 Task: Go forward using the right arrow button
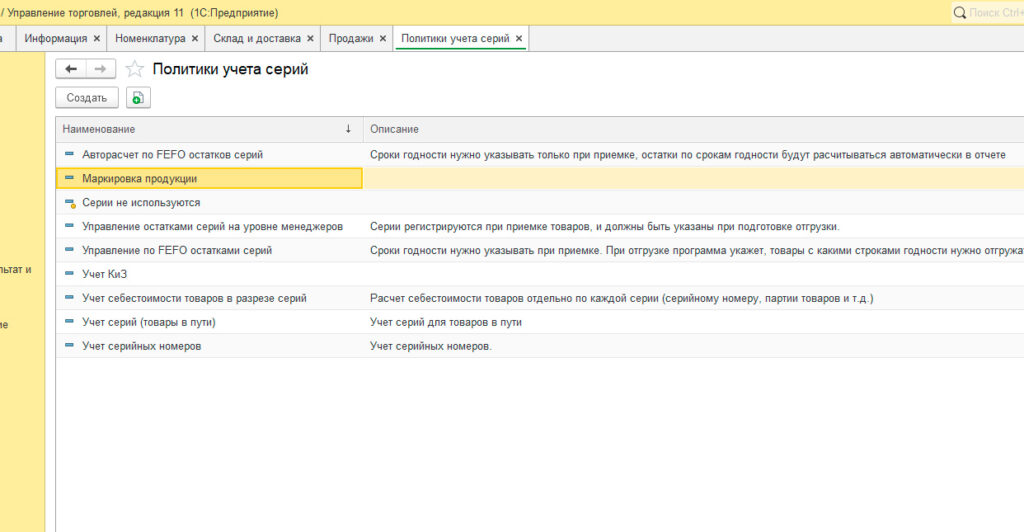[100, 69]
